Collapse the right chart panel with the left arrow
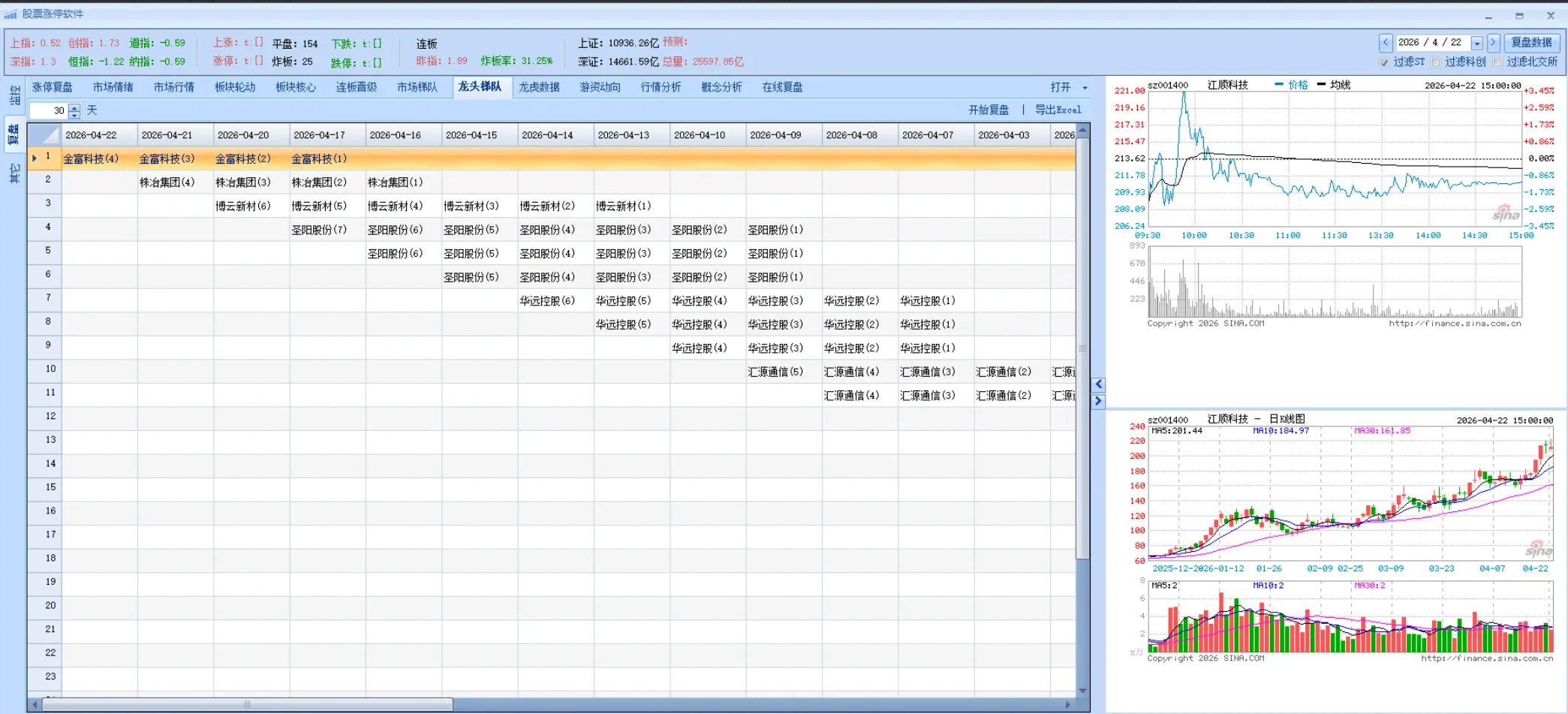 (x=1098, y=384)
